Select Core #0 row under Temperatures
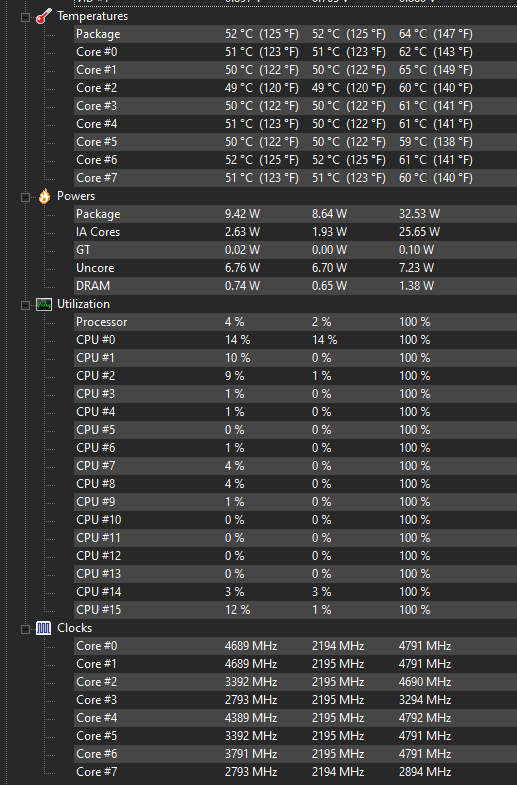The image size is (517, 785). coord(295,52)
